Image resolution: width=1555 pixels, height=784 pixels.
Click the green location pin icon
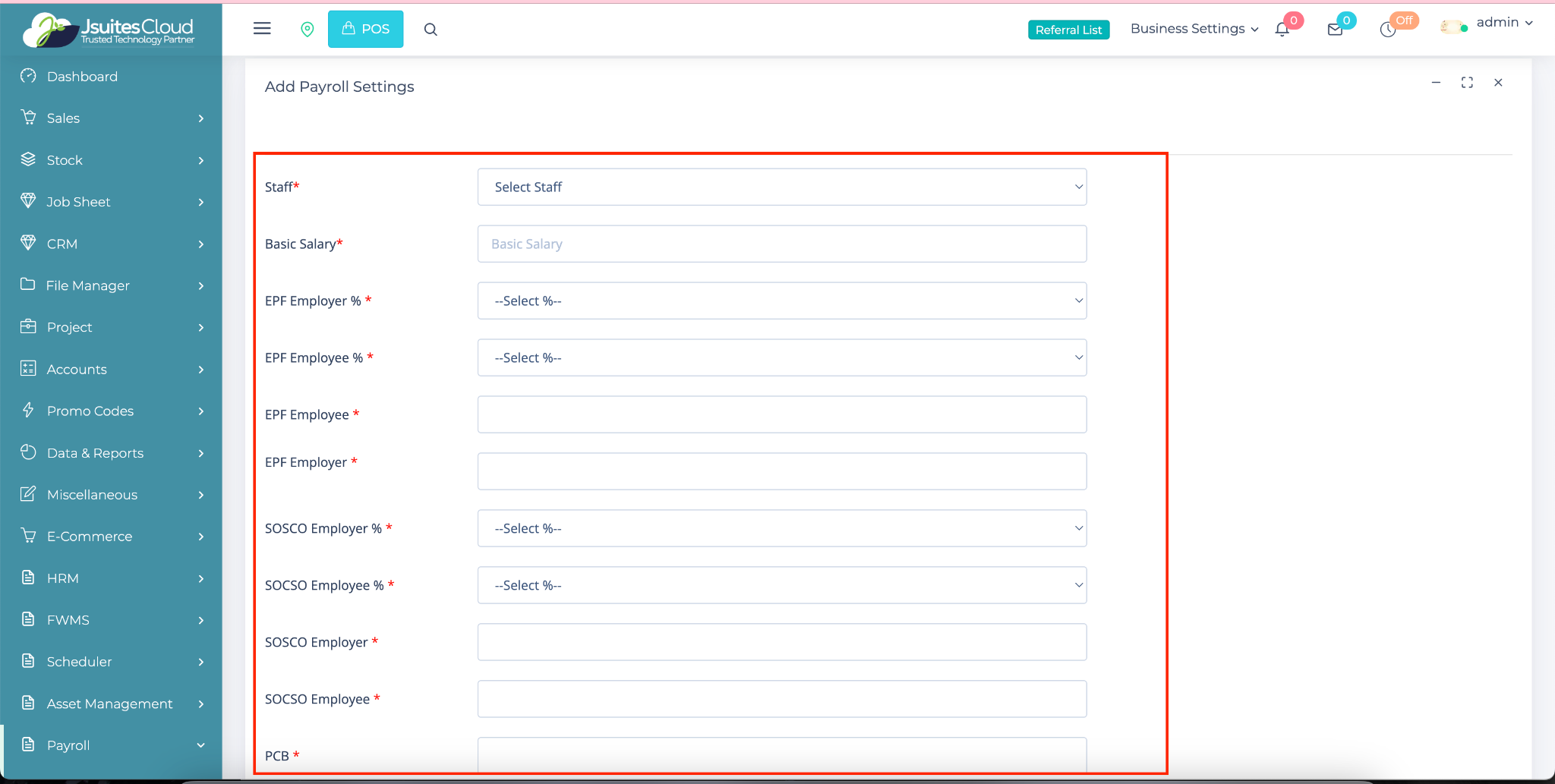(x=308, y=30)
